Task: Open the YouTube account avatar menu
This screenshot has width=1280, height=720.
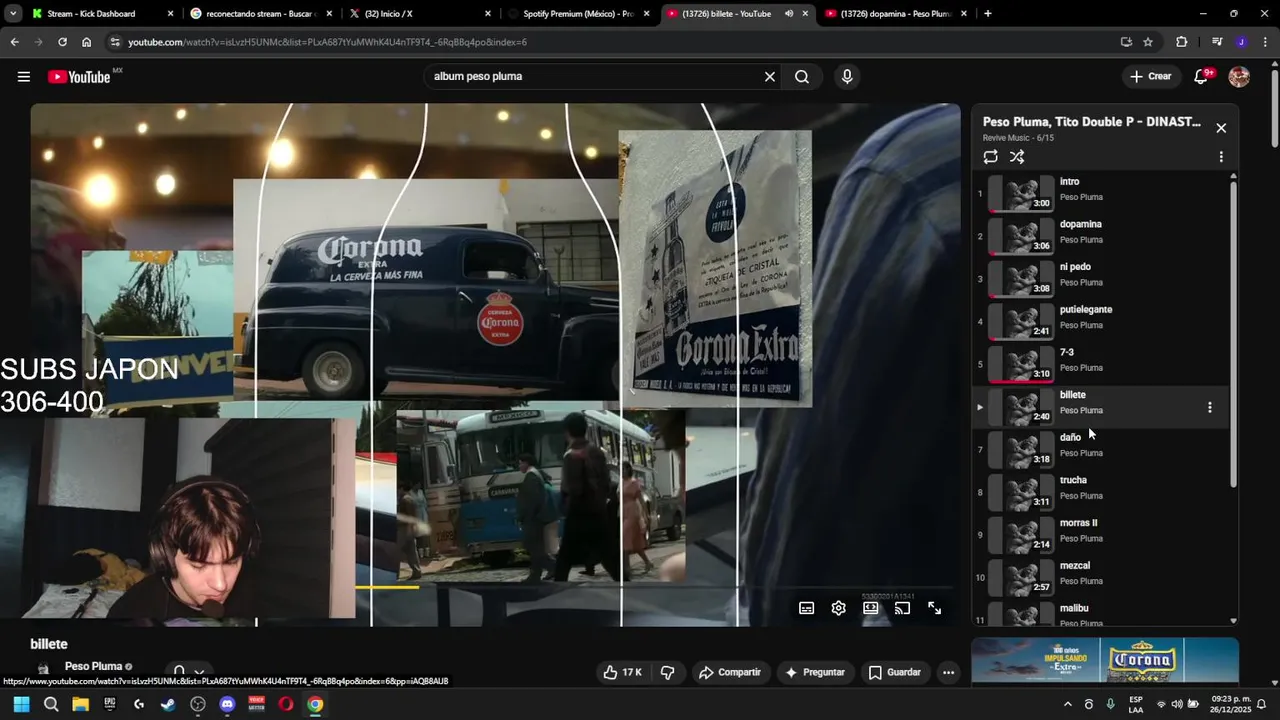Action: pyautogui.click(x=1239, y=76)
